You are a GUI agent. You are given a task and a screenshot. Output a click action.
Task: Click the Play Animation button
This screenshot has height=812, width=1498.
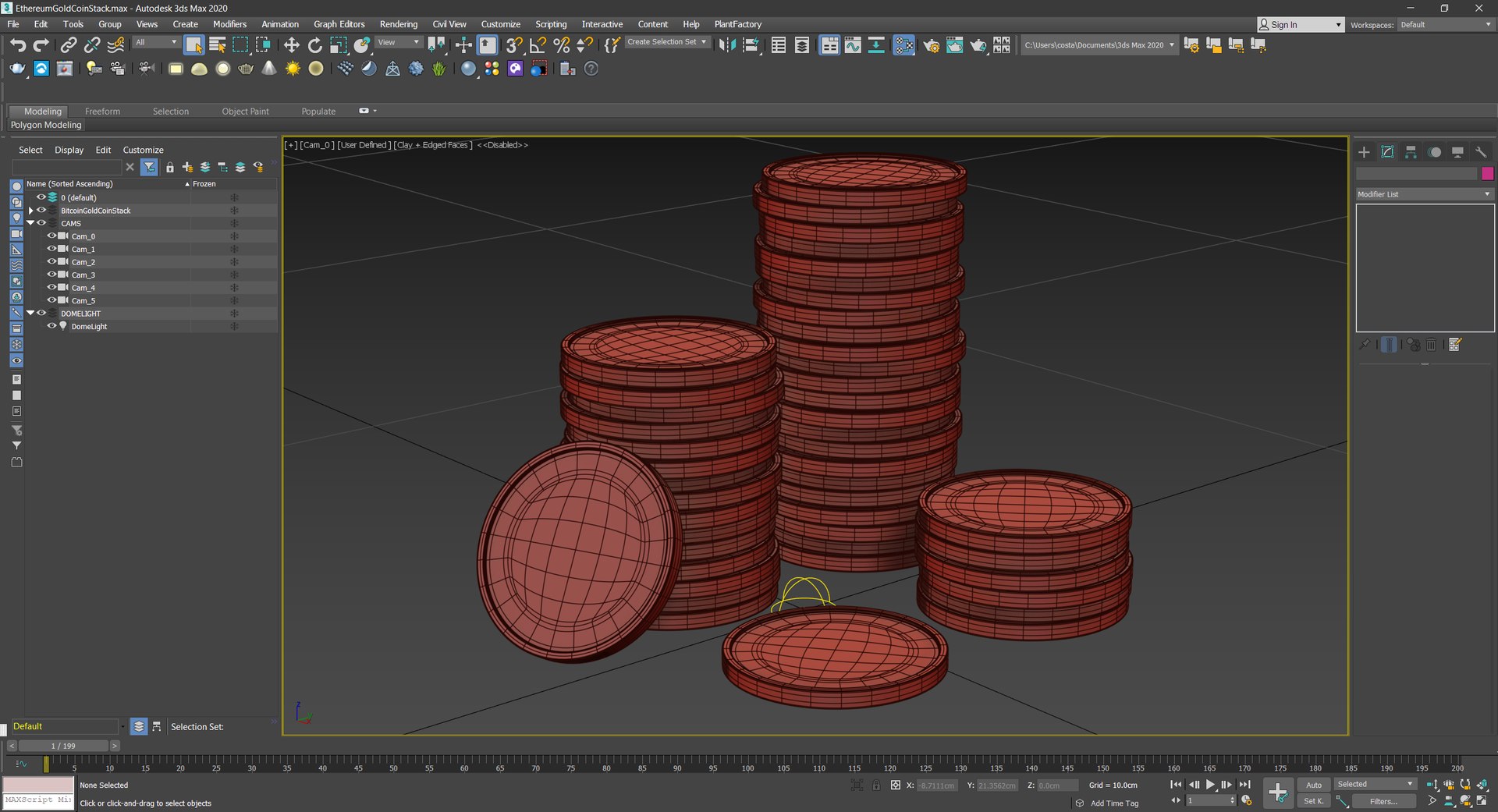pyautogui.click(x=1210, y=785)
